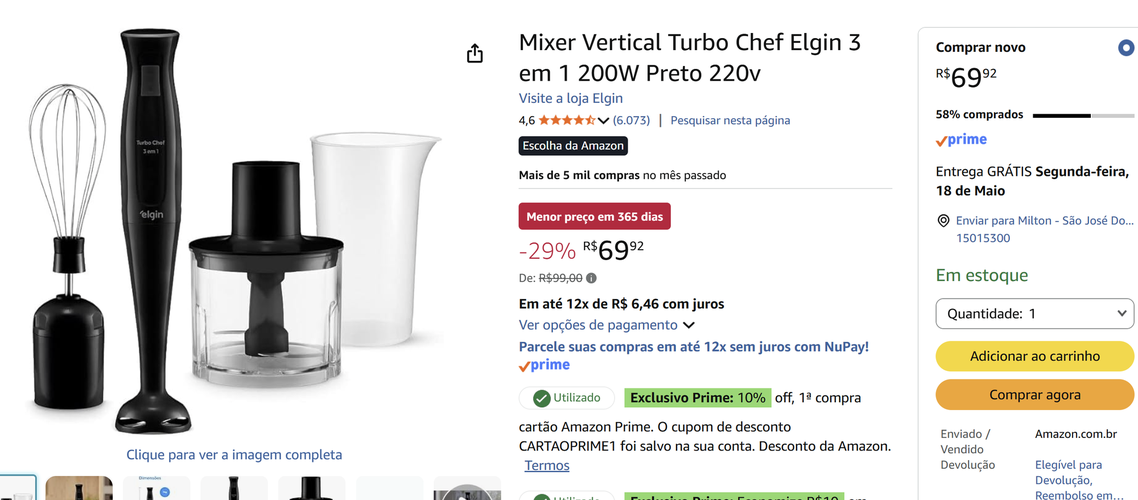This screenshot has height=500, width=1138.
Task: Select the Comprar novo radio button
Action: click(1126, 48)
